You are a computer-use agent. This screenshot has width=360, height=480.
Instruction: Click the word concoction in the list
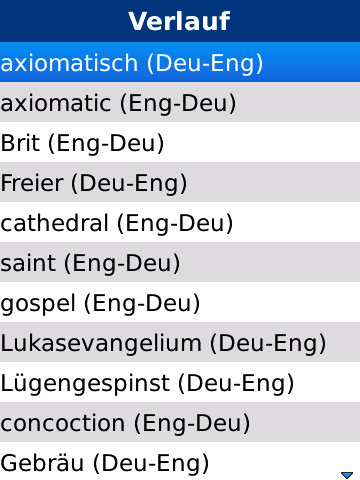point(63,423)
